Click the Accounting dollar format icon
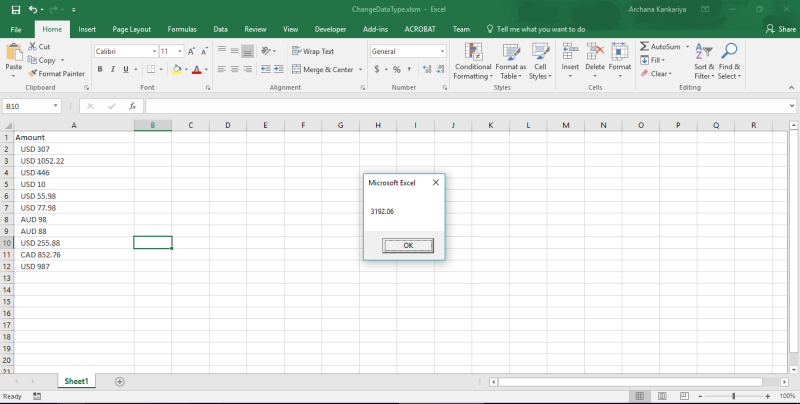 [x=377, y=69]
